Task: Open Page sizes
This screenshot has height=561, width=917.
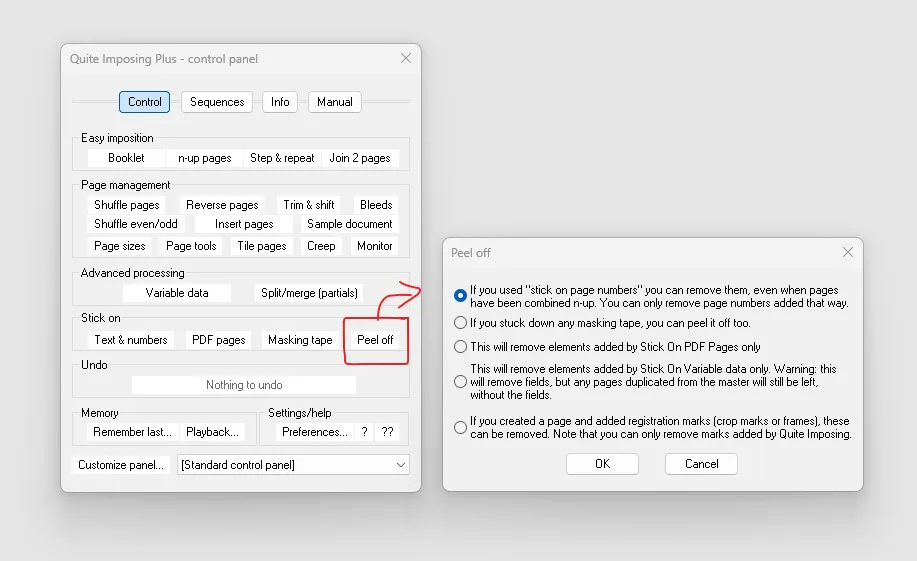Action: click(120, 246)
